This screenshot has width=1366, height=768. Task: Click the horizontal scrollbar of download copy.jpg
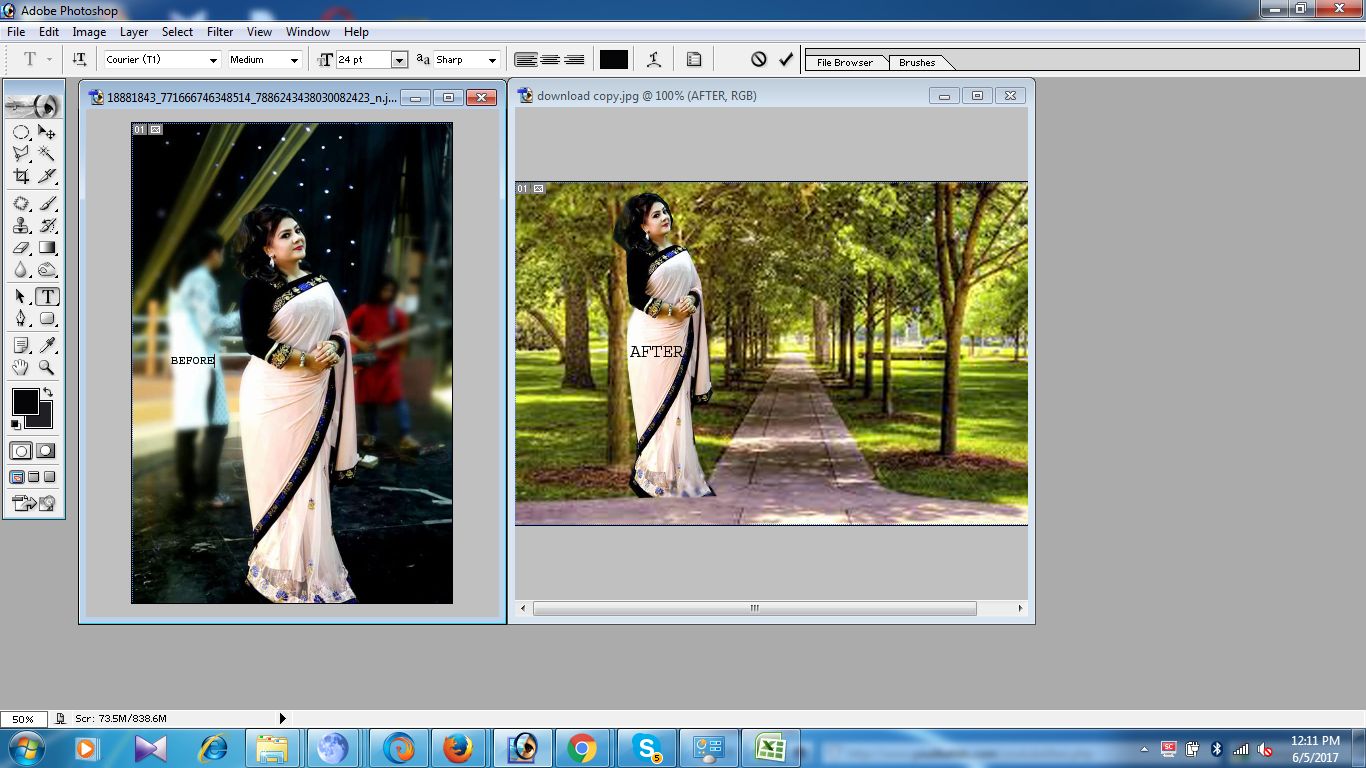point(753,608)
